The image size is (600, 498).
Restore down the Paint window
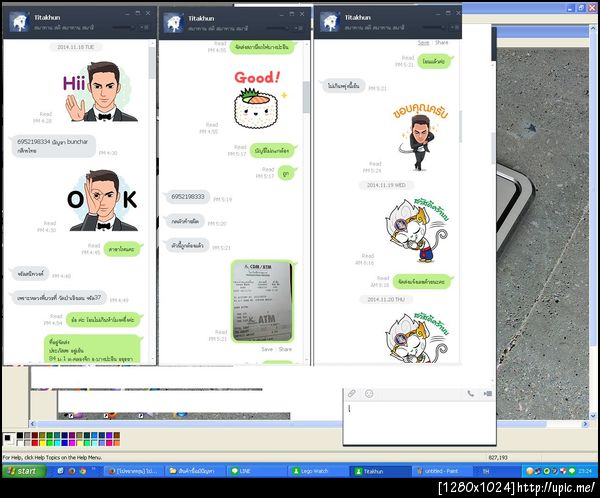pos(582,8)
